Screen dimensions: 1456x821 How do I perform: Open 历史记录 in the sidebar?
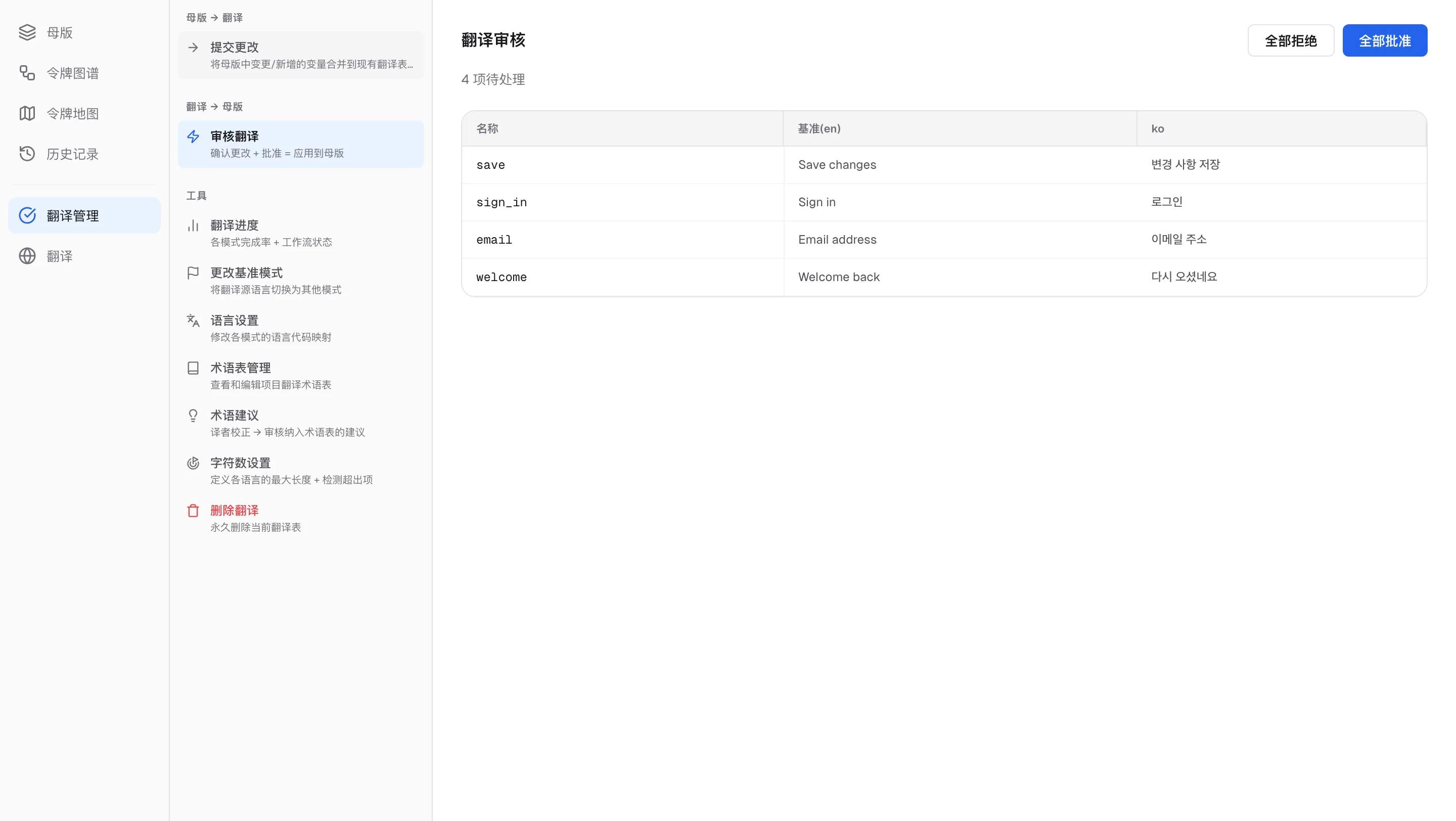tap(84, 154)
